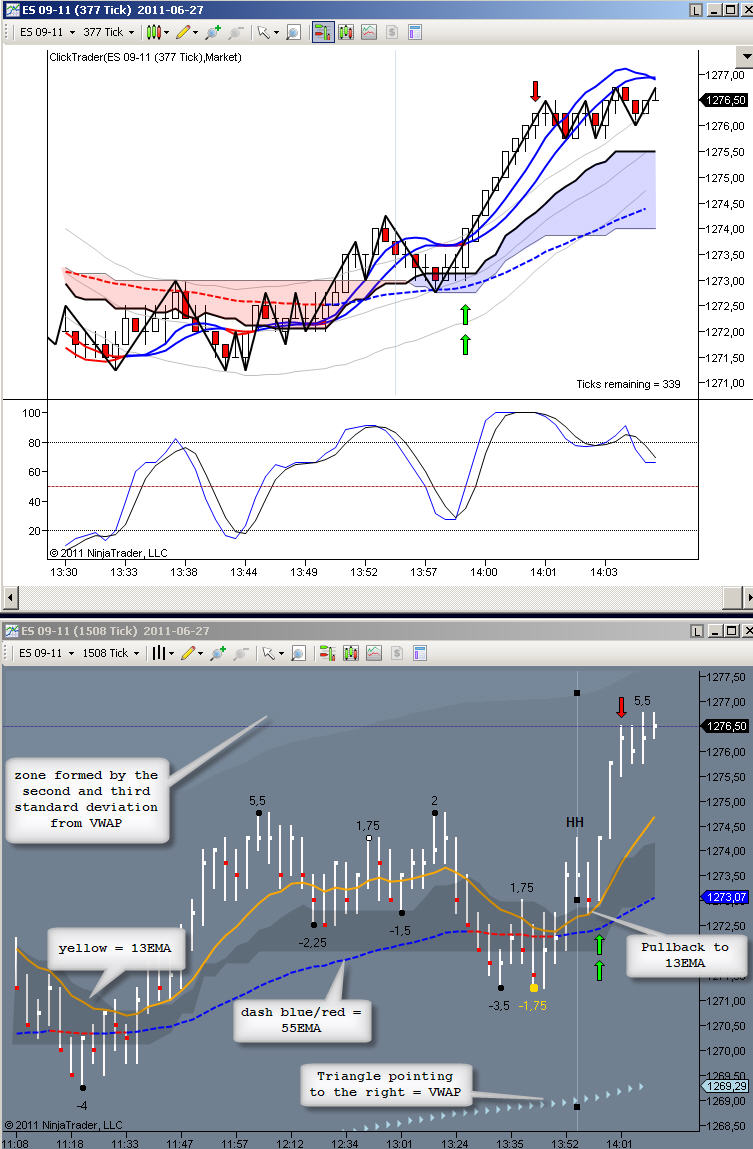The image size is (753, 1149).
Task: Click the L link button on 1508 Tick title bar
Action: (x=696, y=630)
